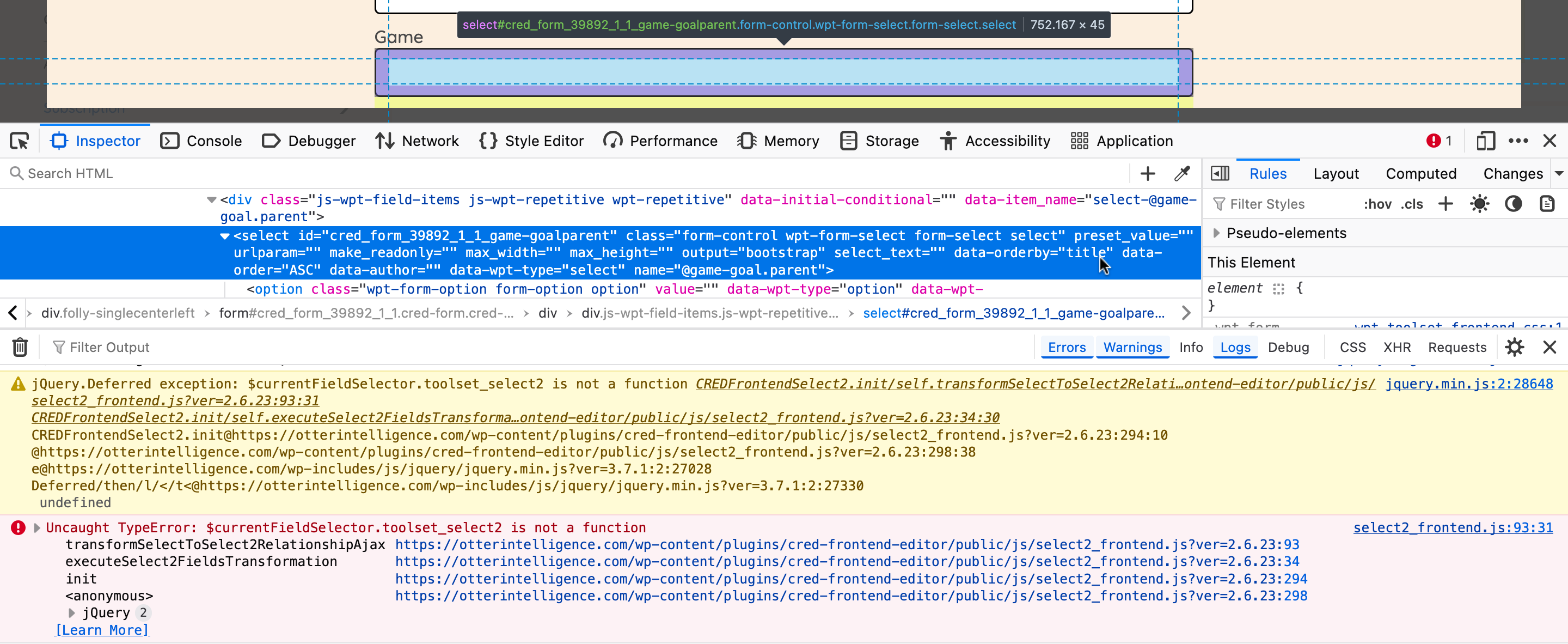The width and height of the screenshot is (1568, 644).
Task: Toggle dark color scheme simulation
Action: tap(1513, 204)
